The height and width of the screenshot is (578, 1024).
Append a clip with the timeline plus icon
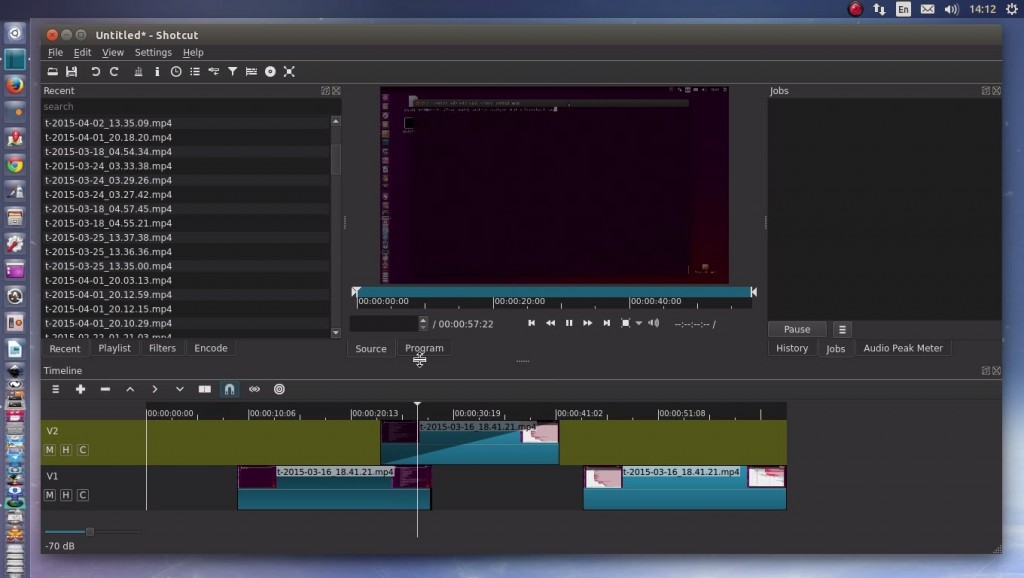tap(80, 389)
